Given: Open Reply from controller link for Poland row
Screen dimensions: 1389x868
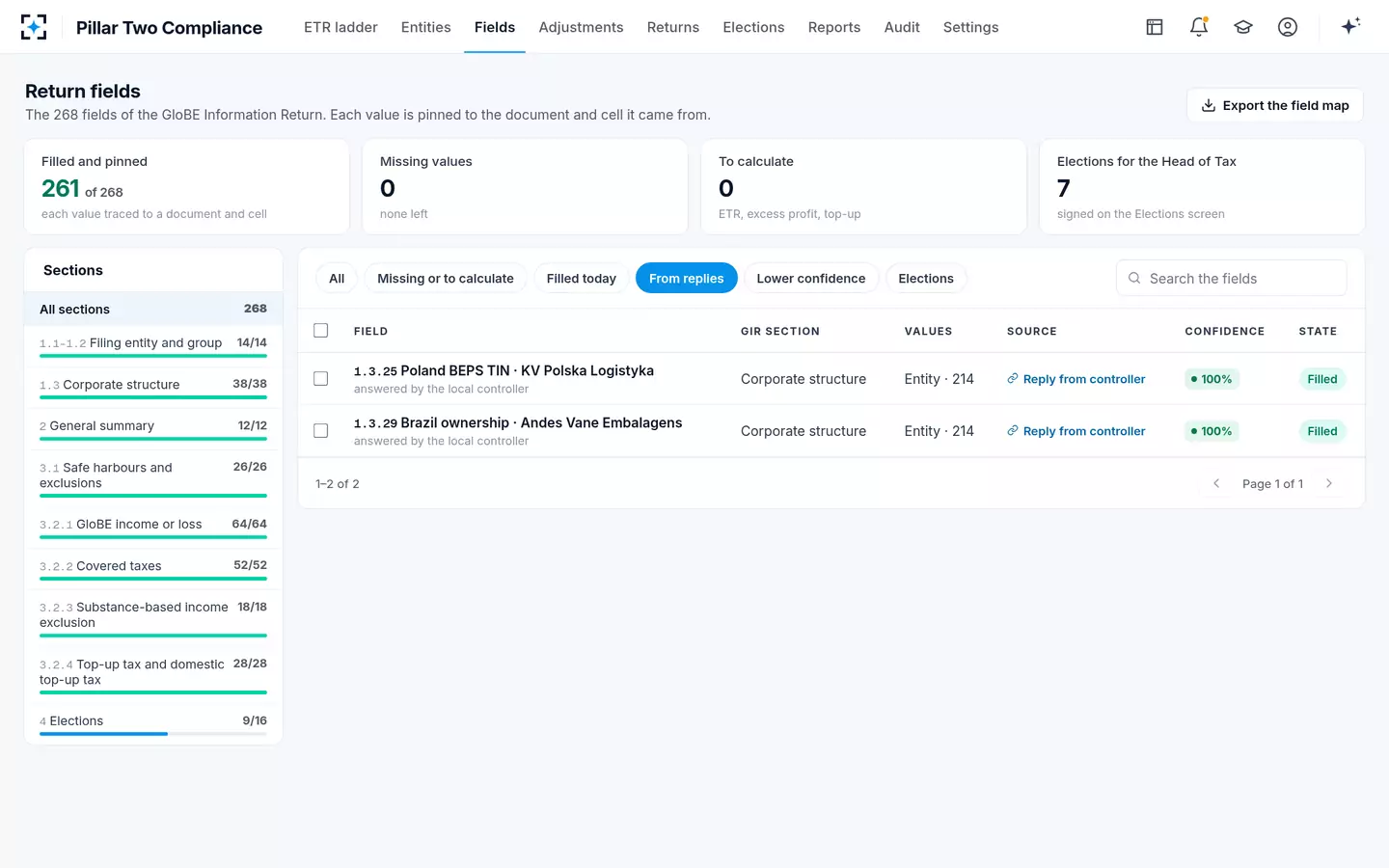Looking at the screenshot, I should click(x=1076, y=379).
